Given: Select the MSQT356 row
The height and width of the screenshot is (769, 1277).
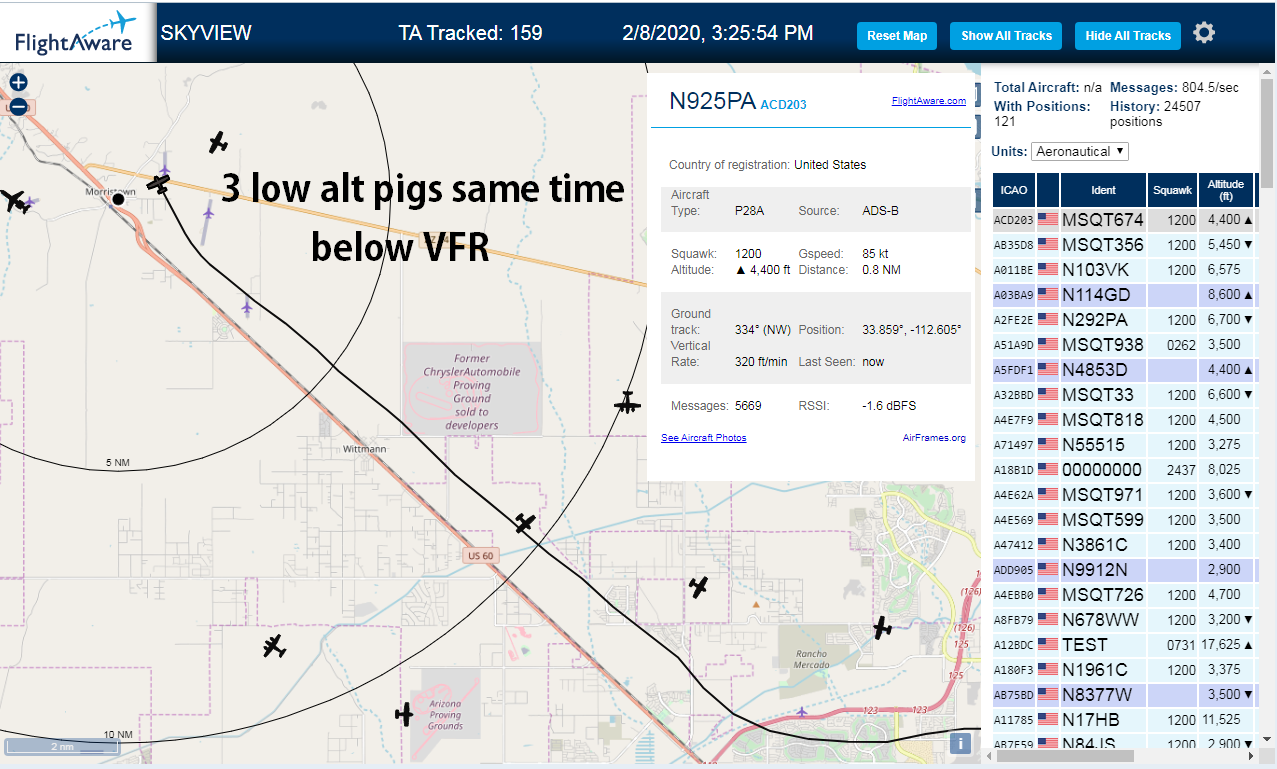Looking at the screenshot, I should click(1124, 244).
